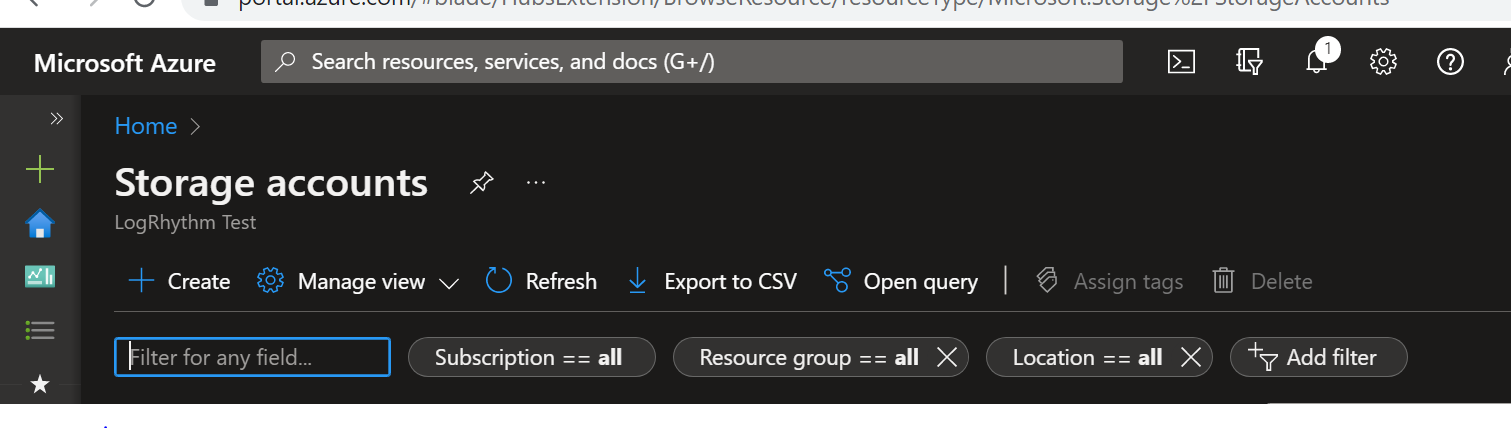Viewport: 1511px width, 428px height.
Task: Open Favorites star icon in sidebar
Action: pos(40,384)
